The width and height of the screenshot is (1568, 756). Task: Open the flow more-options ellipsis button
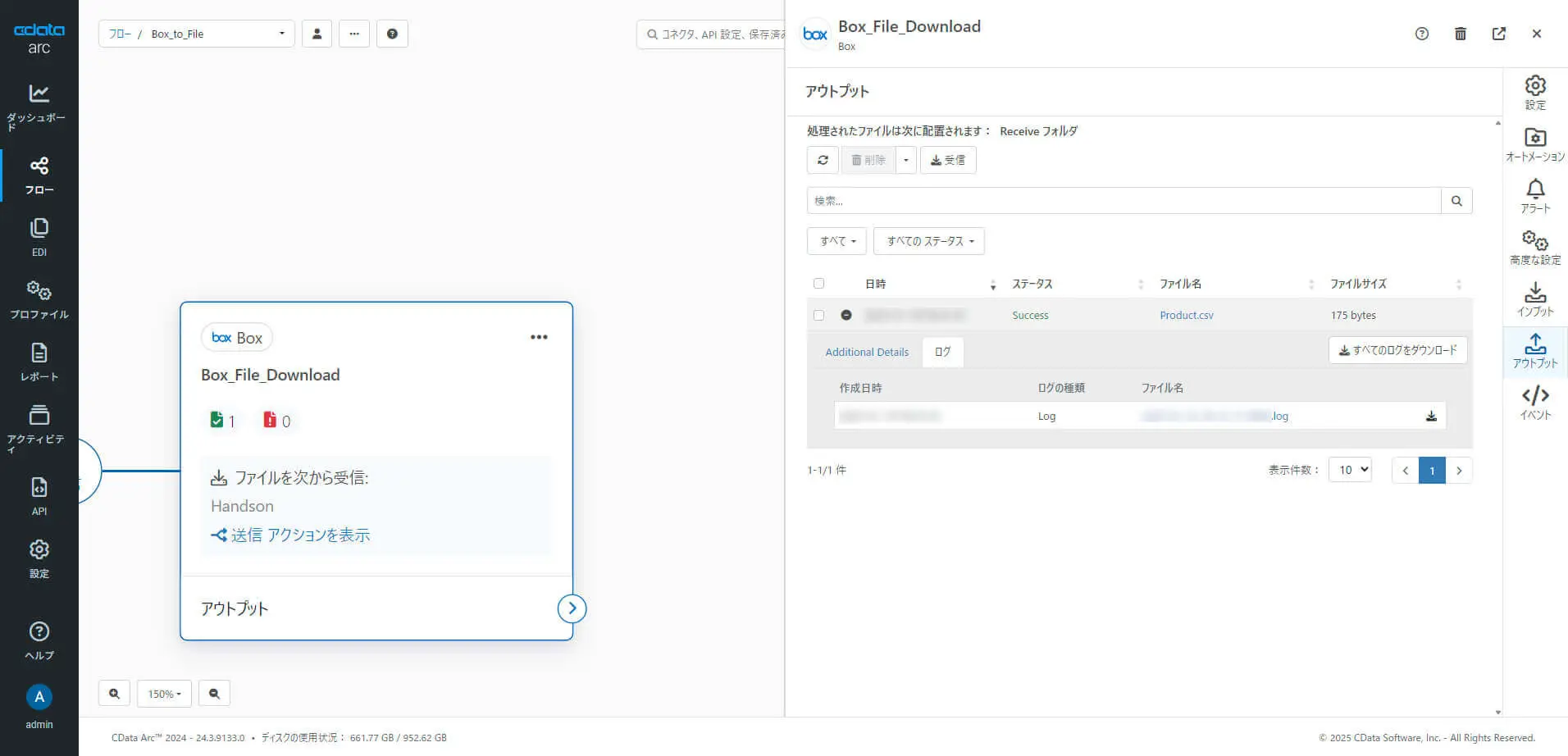point(354,34)
